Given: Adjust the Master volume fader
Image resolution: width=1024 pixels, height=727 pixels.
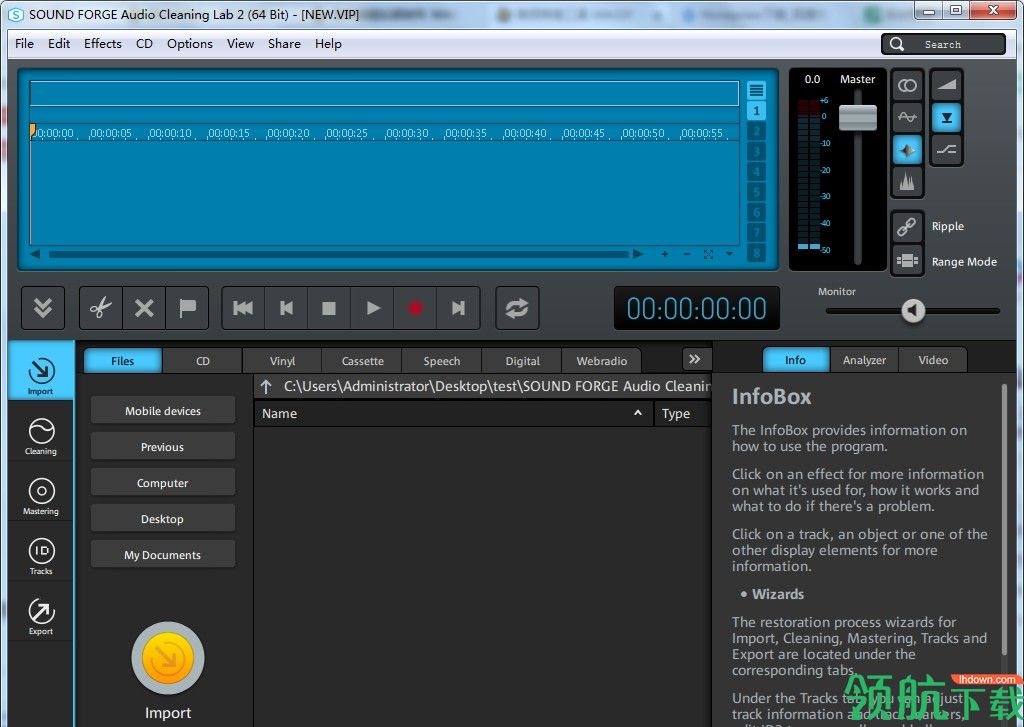Looking at the screenshot, I should click(857, 117).
